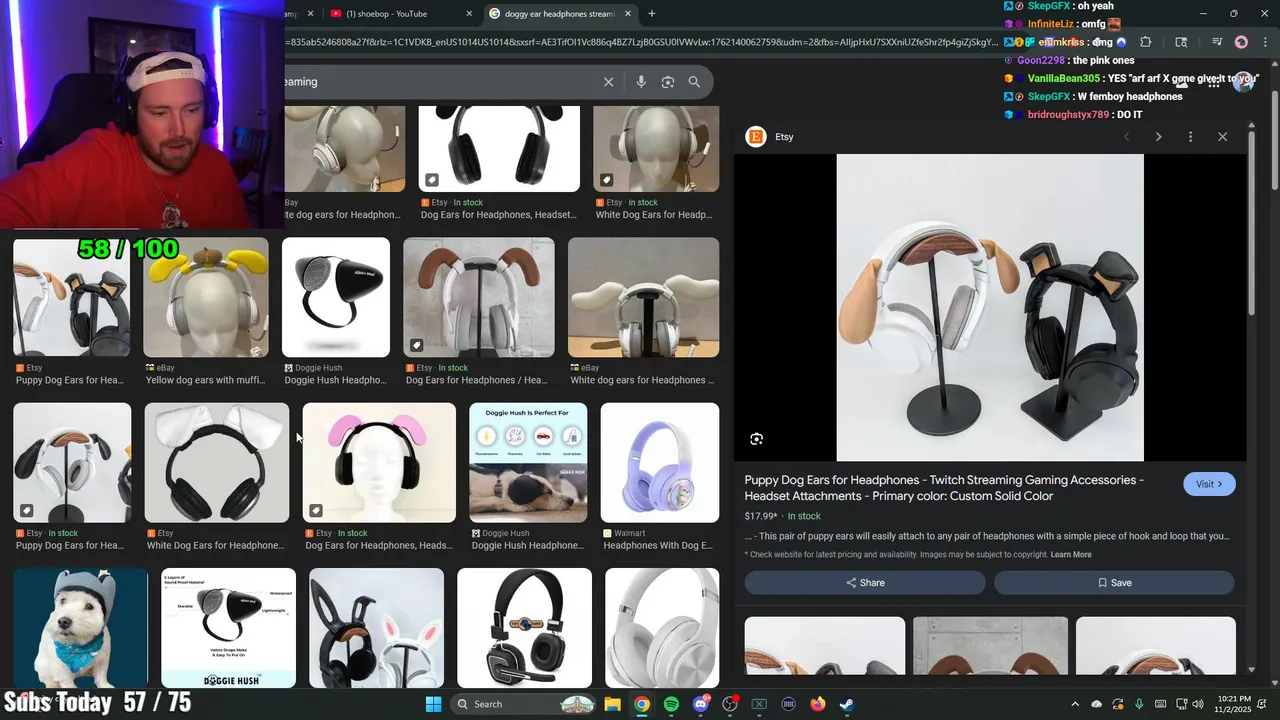Open Google Chrome from the taskbar
The height and width of the screenshot is (720, 1280).
[642, 704]
